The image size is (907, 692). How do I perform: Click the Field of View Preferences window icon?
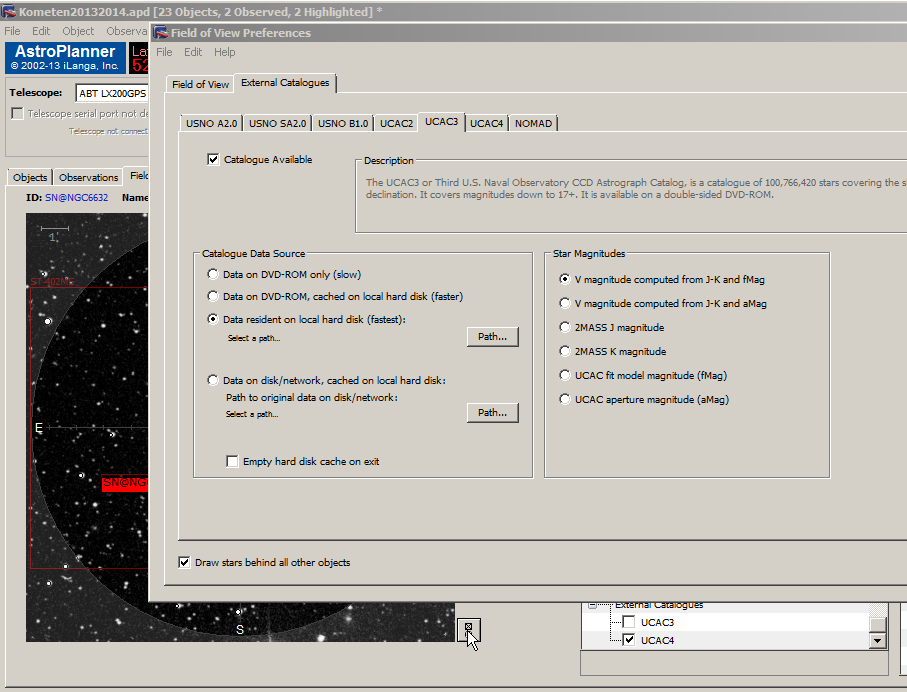click(x=160, y=32)
